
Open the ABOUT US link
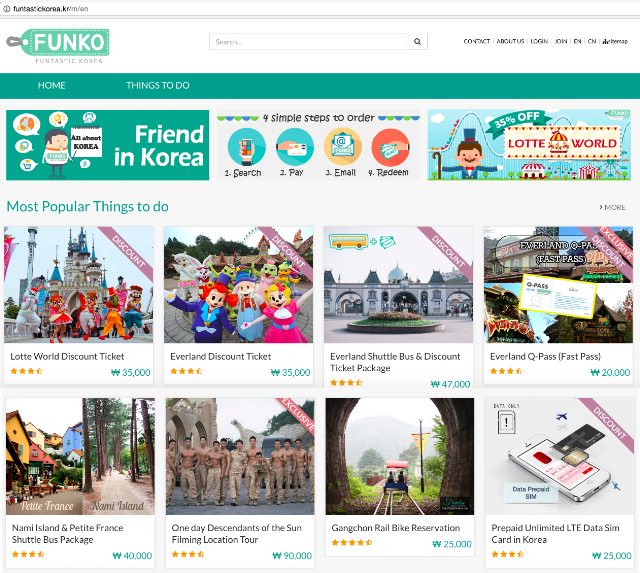(x=510, y=41)
